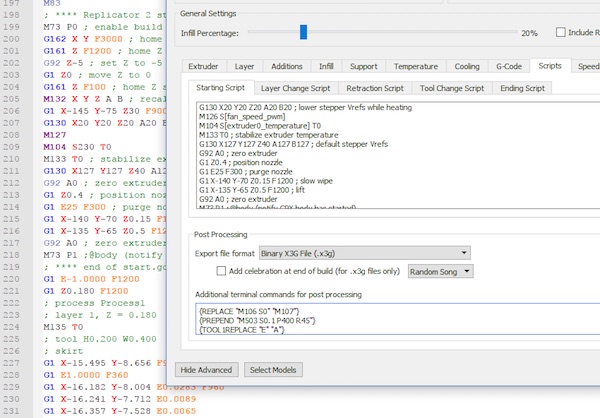Select the Infill tab
The width and height of the screenshot is (600, 418).
[x=326, y=66]
